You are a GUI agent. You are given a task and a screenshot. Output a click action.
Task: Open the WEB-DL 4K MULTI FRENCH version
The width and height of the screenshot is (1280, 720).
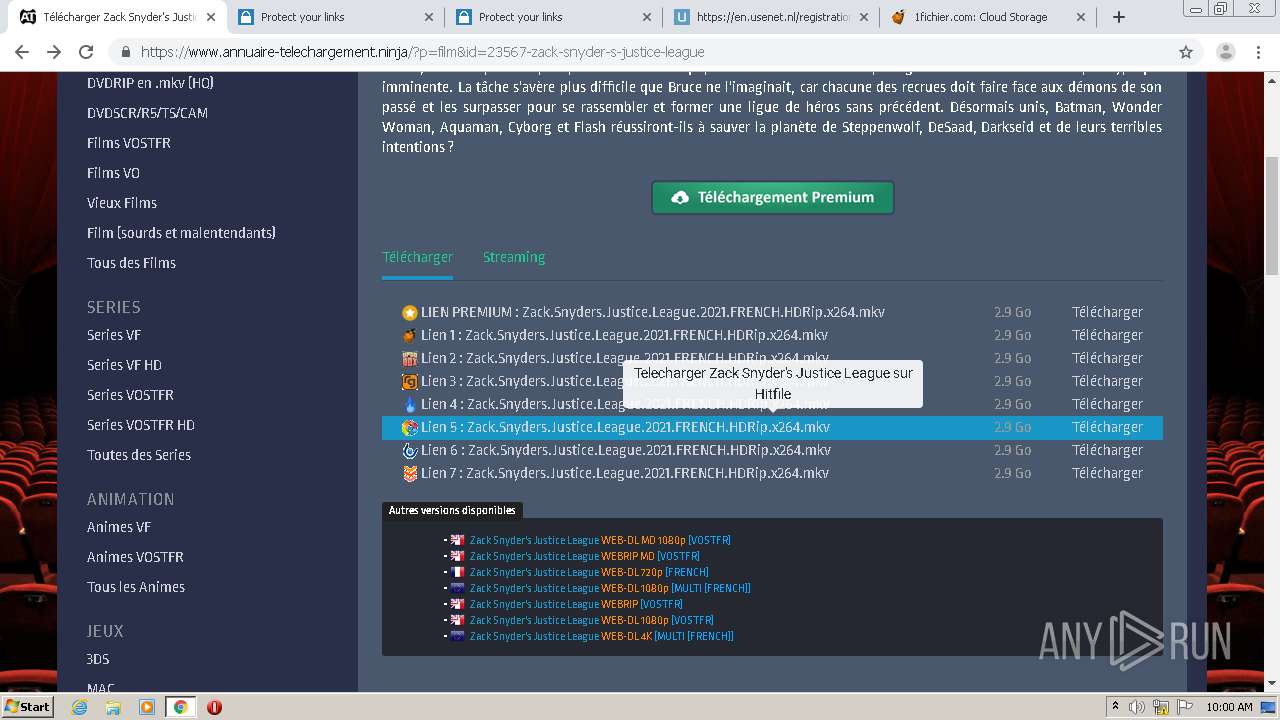click(x=602, y=636)
